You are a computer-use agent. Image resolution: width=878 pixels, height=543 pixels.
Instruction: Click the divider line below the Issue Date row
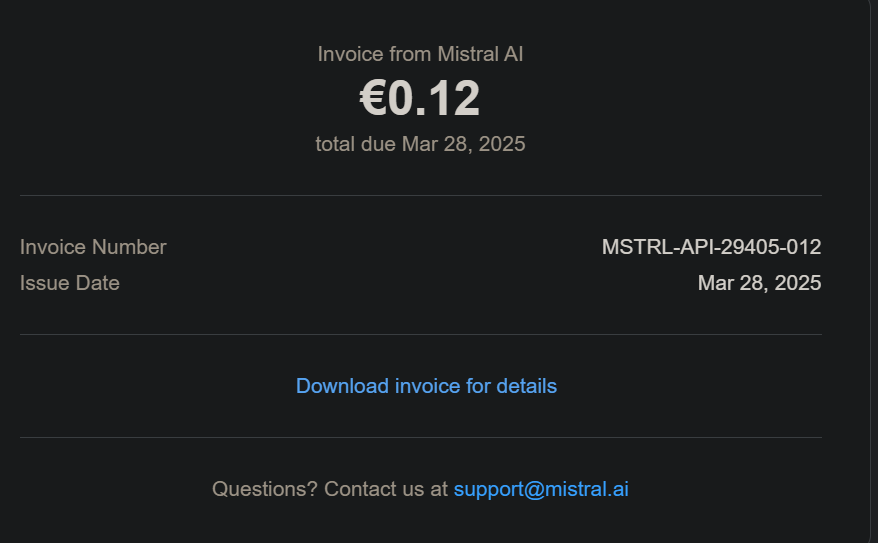tap(420, 334)
